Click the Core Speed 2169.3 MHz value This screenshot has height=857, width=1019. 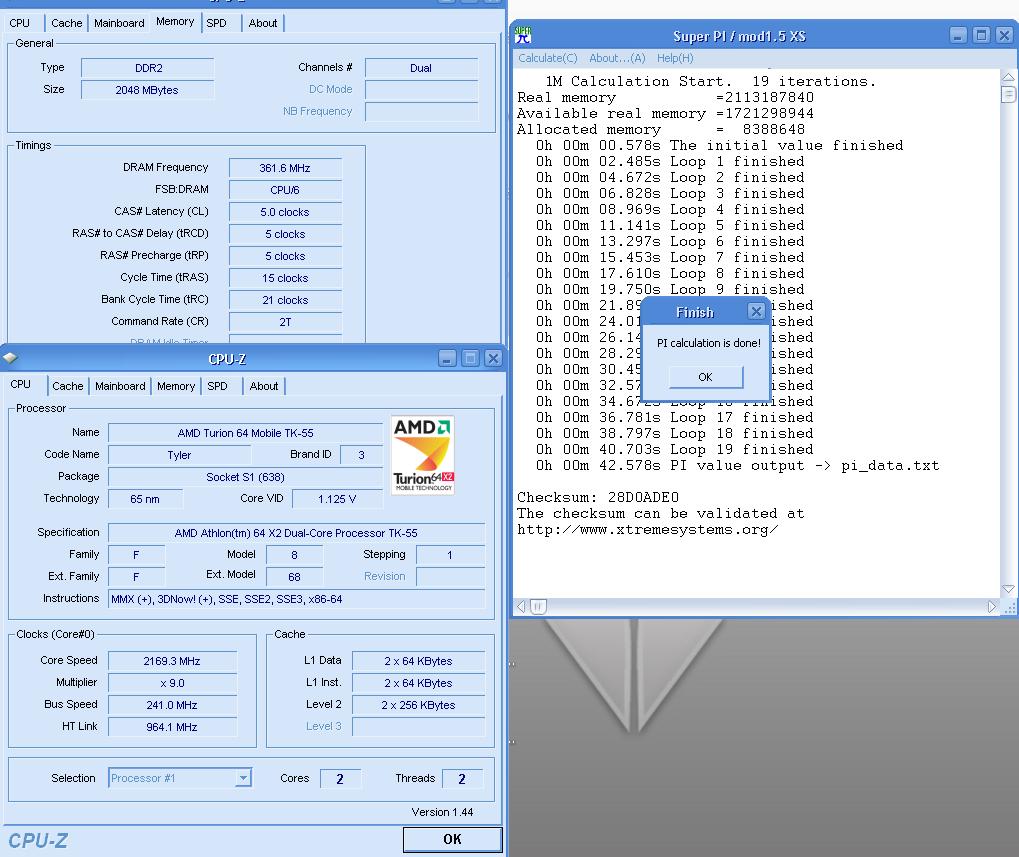tap(172, 661)
